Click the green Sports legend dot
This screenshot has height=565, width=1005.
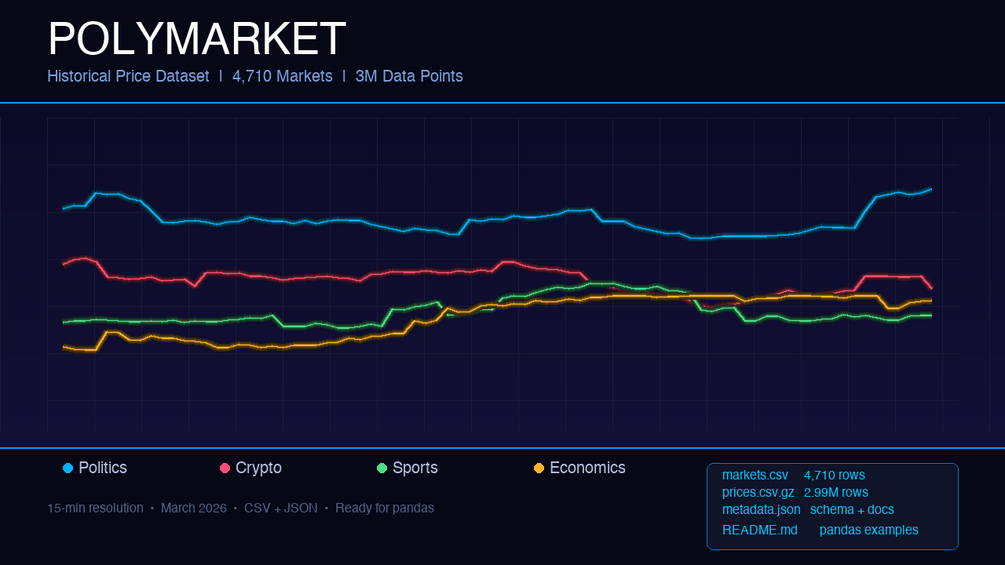click(382, 468)
